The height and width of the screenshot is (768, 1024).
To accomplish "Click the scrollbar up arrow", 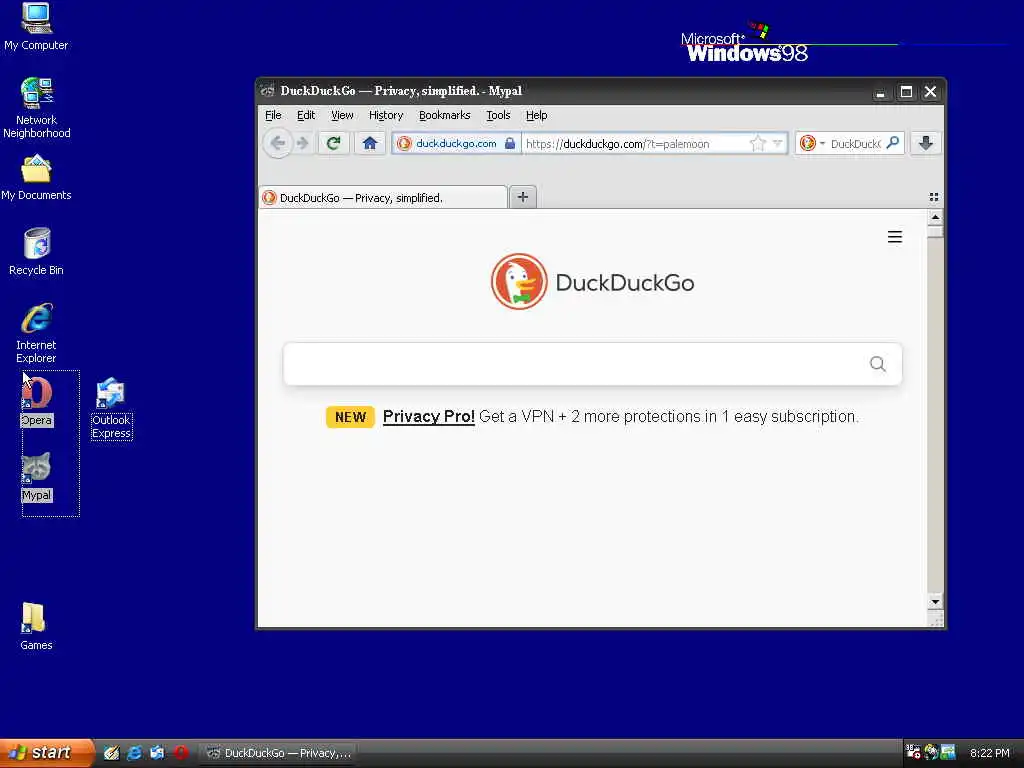I will coord(935,217).
